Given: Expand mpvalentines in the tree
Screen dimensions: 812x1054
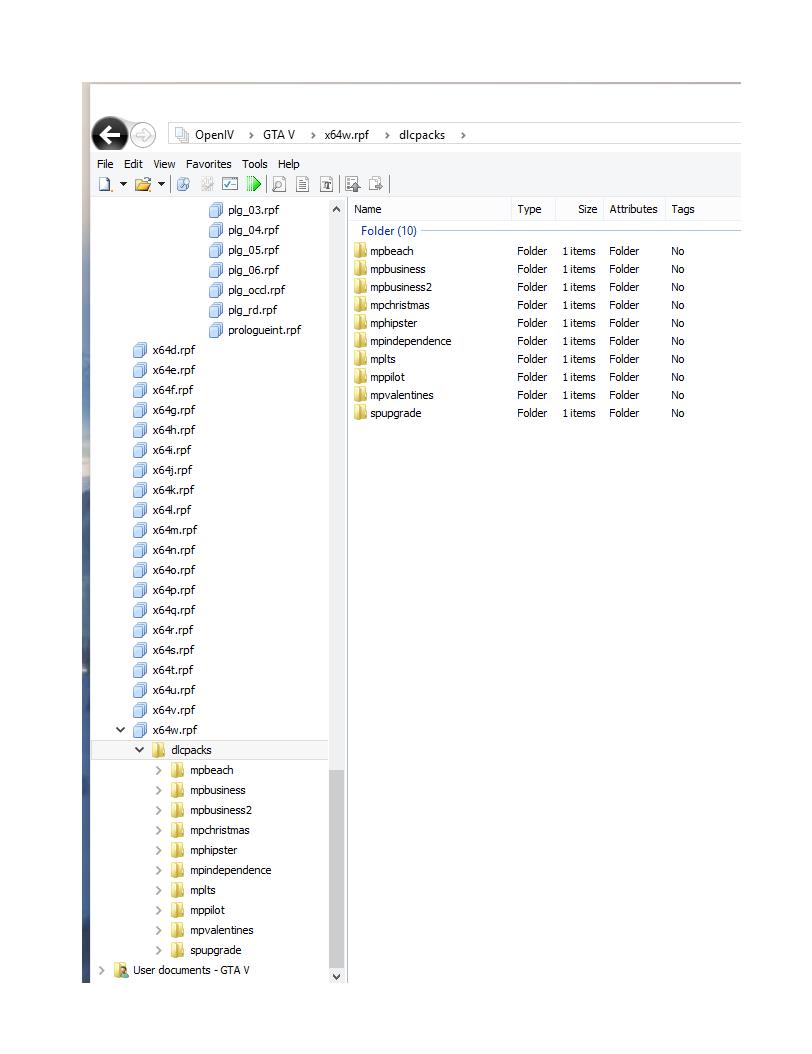Looking at the screenshot, I should 159,930.
